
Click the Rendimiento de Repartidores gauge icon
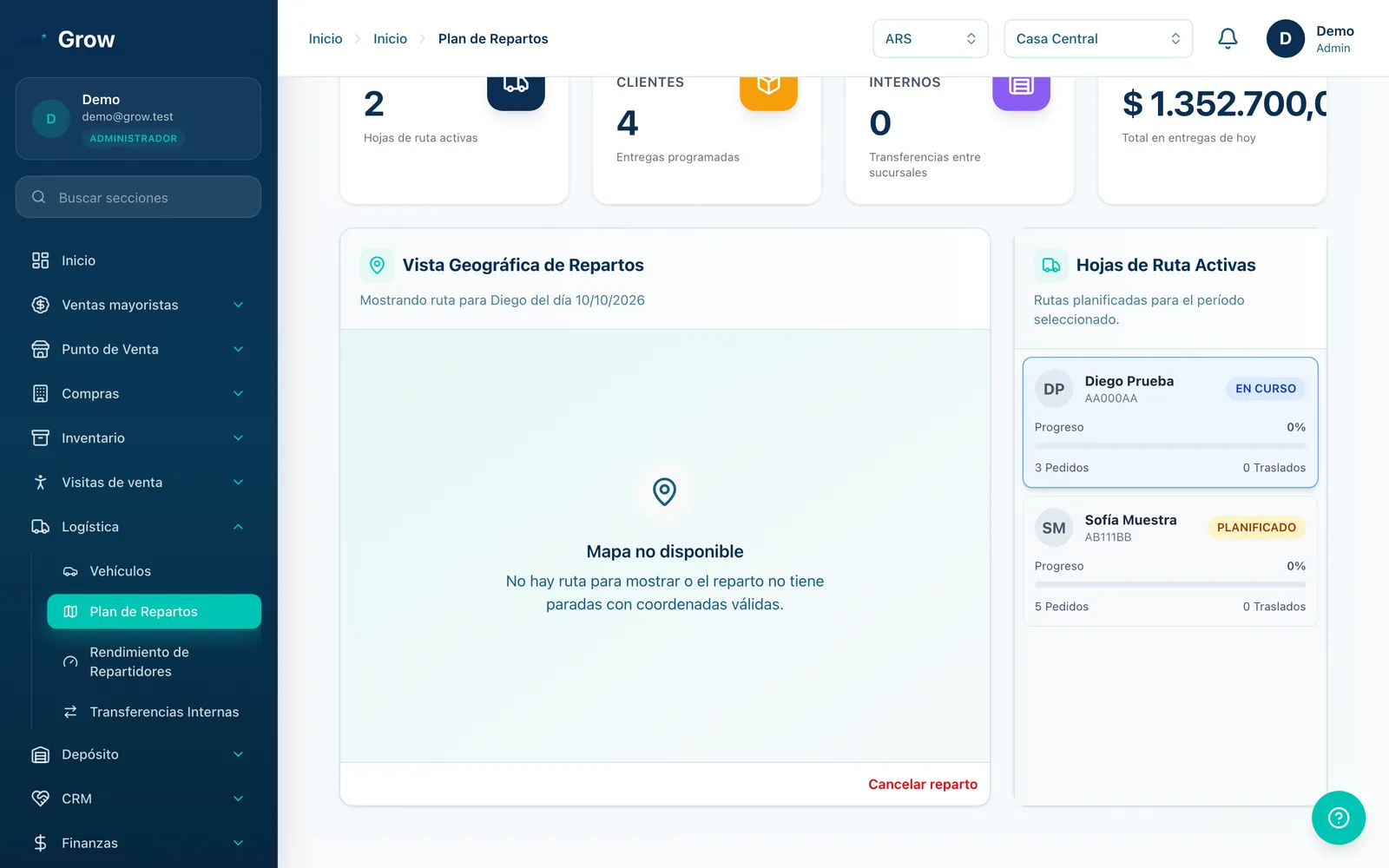70,661
